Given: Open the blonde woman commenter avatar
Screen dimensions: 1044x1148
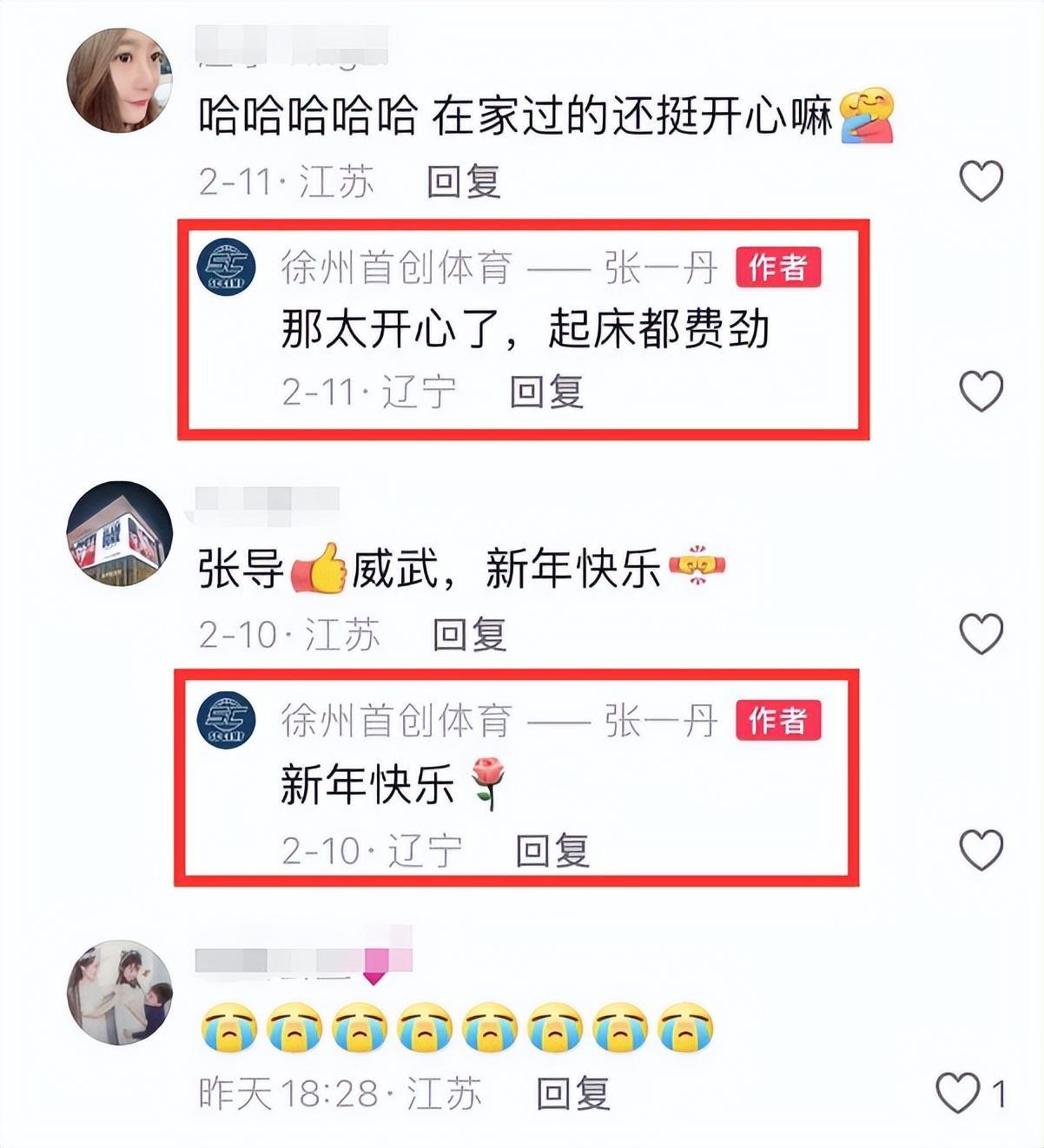Looking at the screenshot, I should (120, 81).
